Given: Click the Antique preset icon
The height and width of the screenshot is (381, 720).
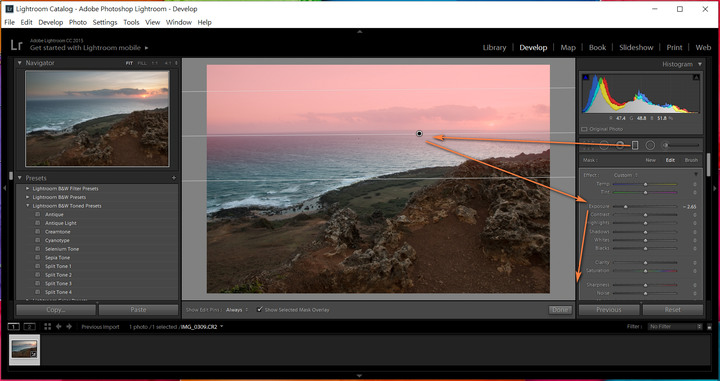Looking at the screenshot, I should coord(38,214).
